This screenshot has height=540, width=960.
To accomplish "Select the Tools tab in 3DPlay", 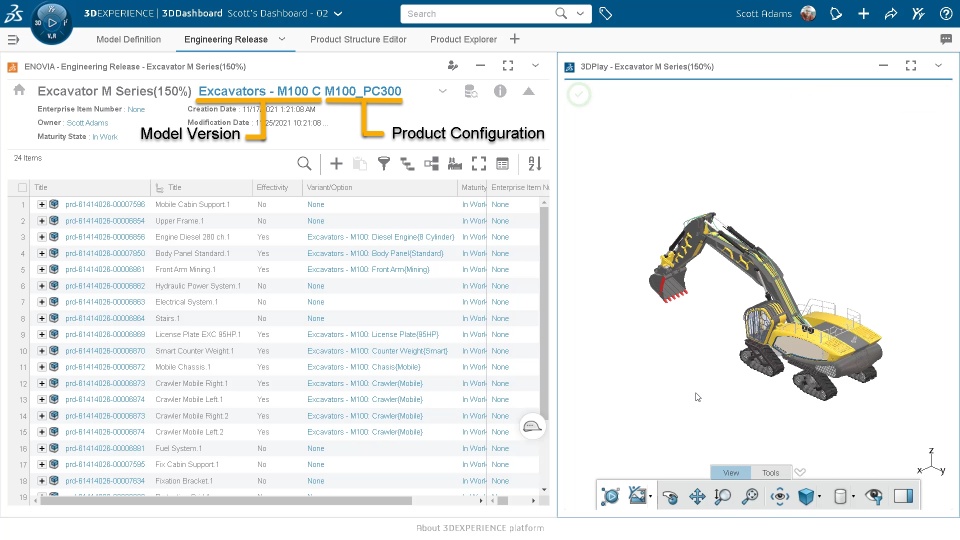I will point(771,473).
